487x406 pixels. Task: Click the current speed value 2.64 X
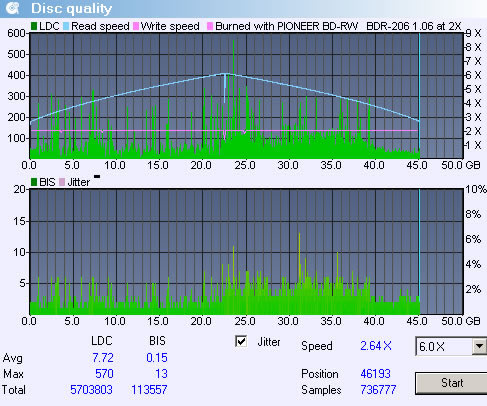point(376,346)
